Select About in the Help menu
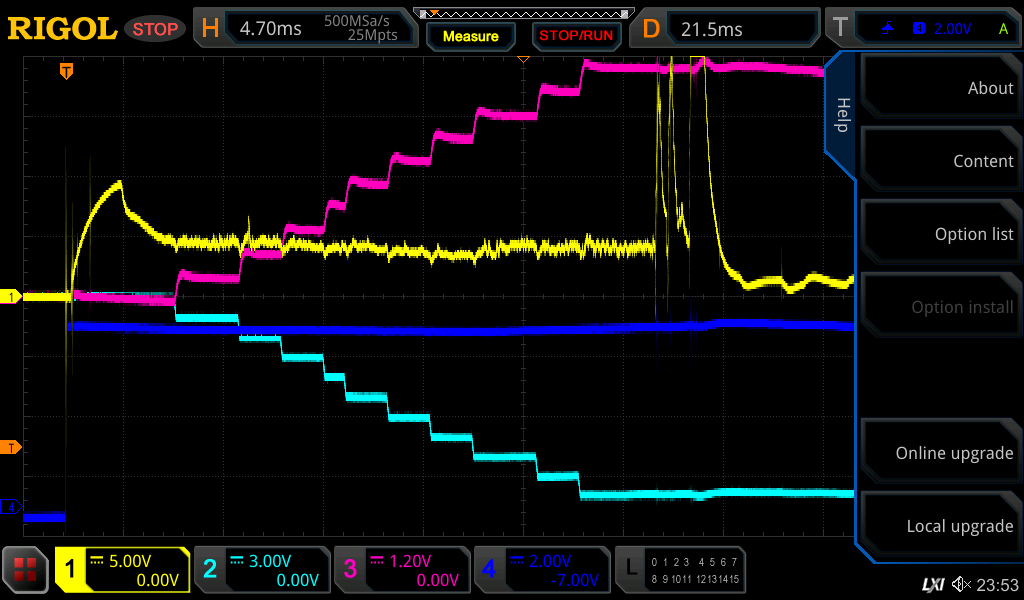Screen dimensions: 1024x600 pos(940,88)
